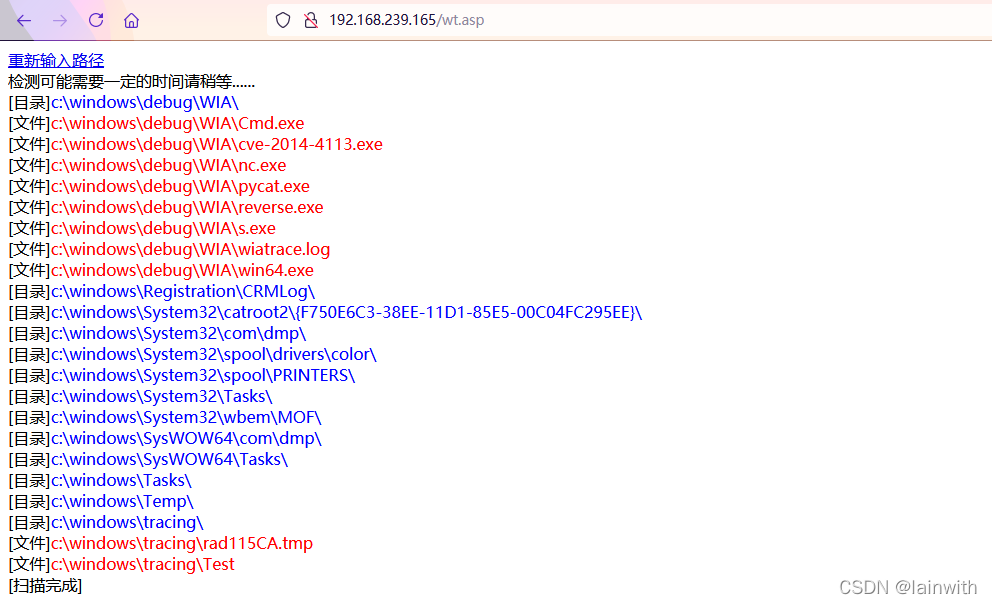This screenshot has height=604, width=992.
Task: Click the reverse.exe file path
Action: (x=187, y=207)
